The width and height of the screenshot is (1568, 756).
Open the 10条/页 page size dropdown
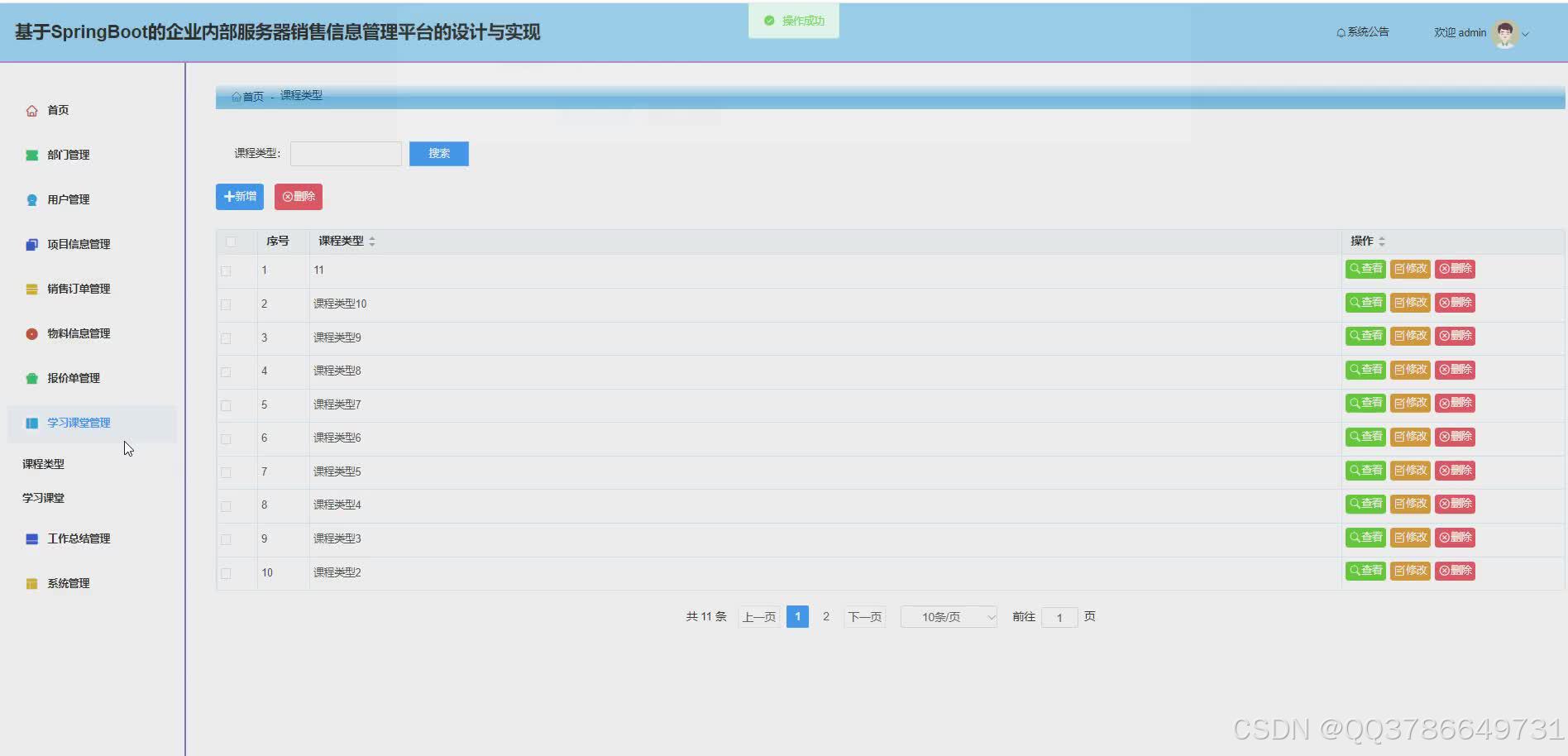[949, 617]
